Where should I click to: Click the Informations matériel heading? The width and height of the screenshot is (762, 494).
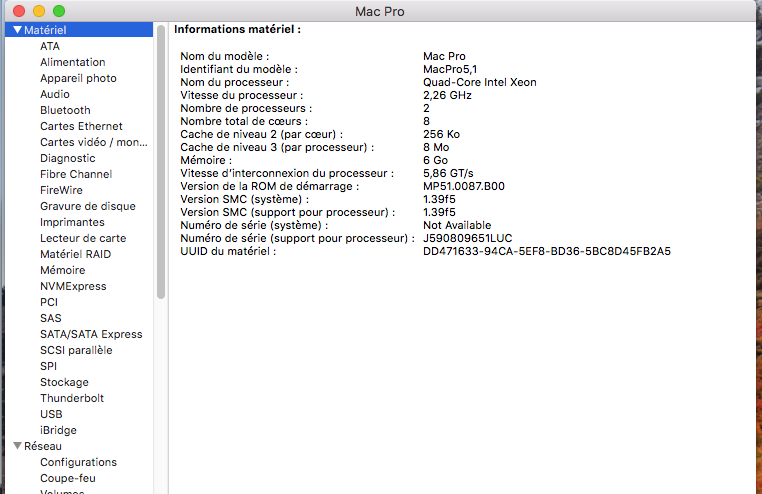pyautogui.click(x=237, y=30)
